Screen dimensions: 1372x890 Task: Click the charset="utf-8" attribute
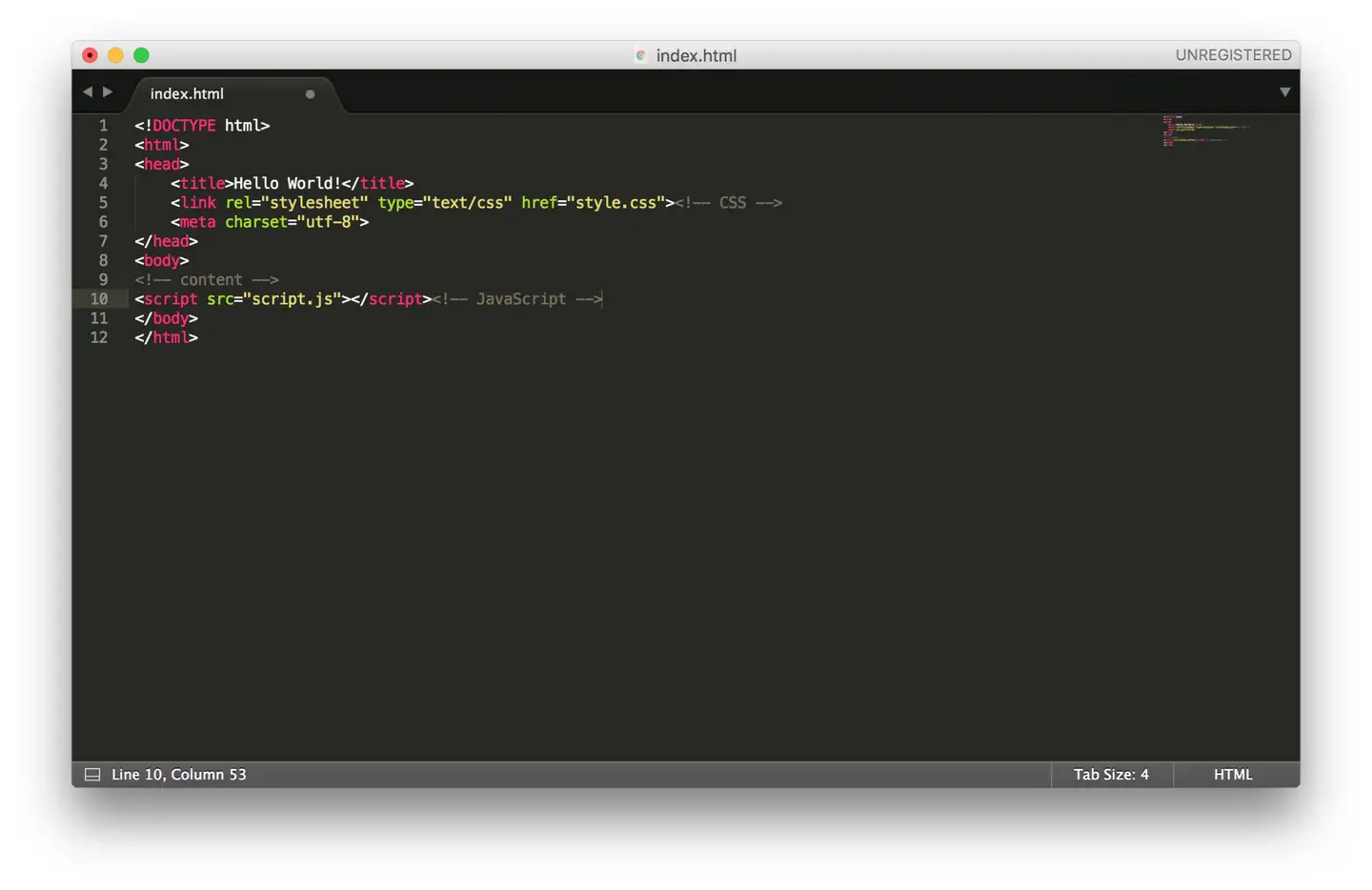pos(292,222)
